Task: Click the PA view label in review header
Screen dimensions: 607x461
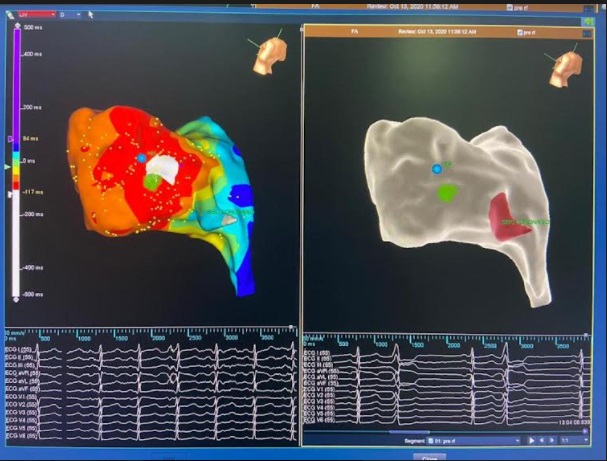Action: [x=354, y=32]
